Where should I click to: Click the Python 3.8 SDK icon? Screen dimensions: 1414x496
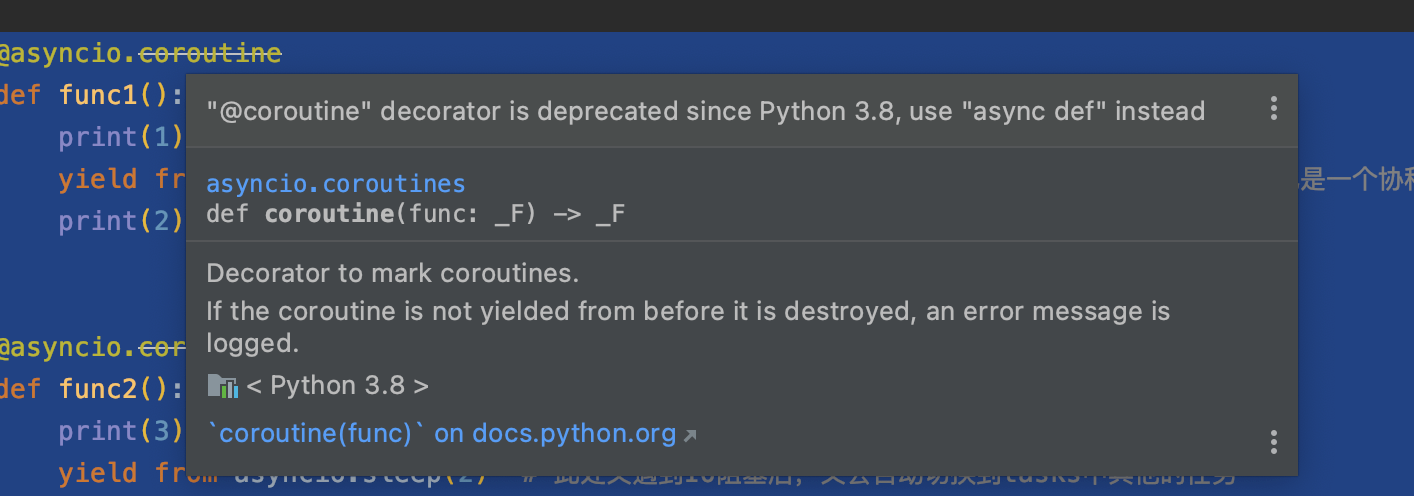point(222,386)
